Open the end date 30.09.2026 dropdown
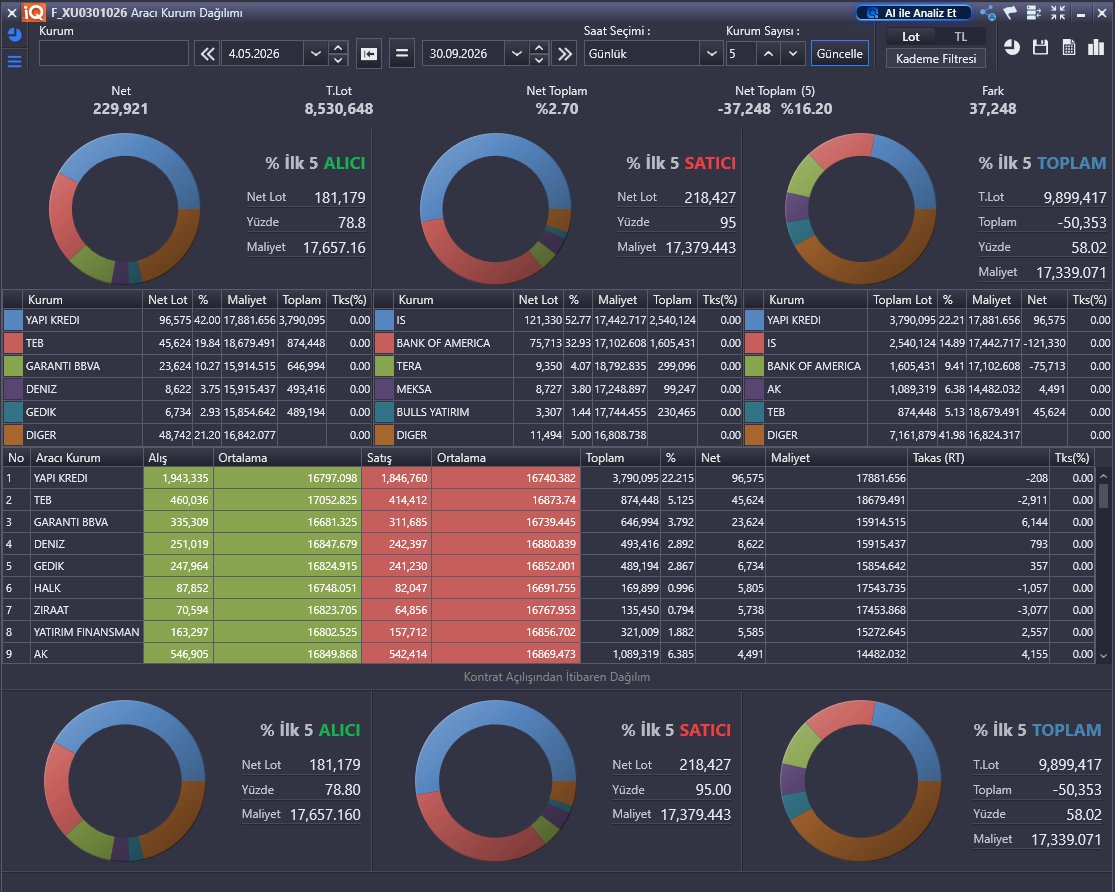Image resolution: width=1115 pixels, height=892 pixels. pyautogui.click(x=517, y=53)
